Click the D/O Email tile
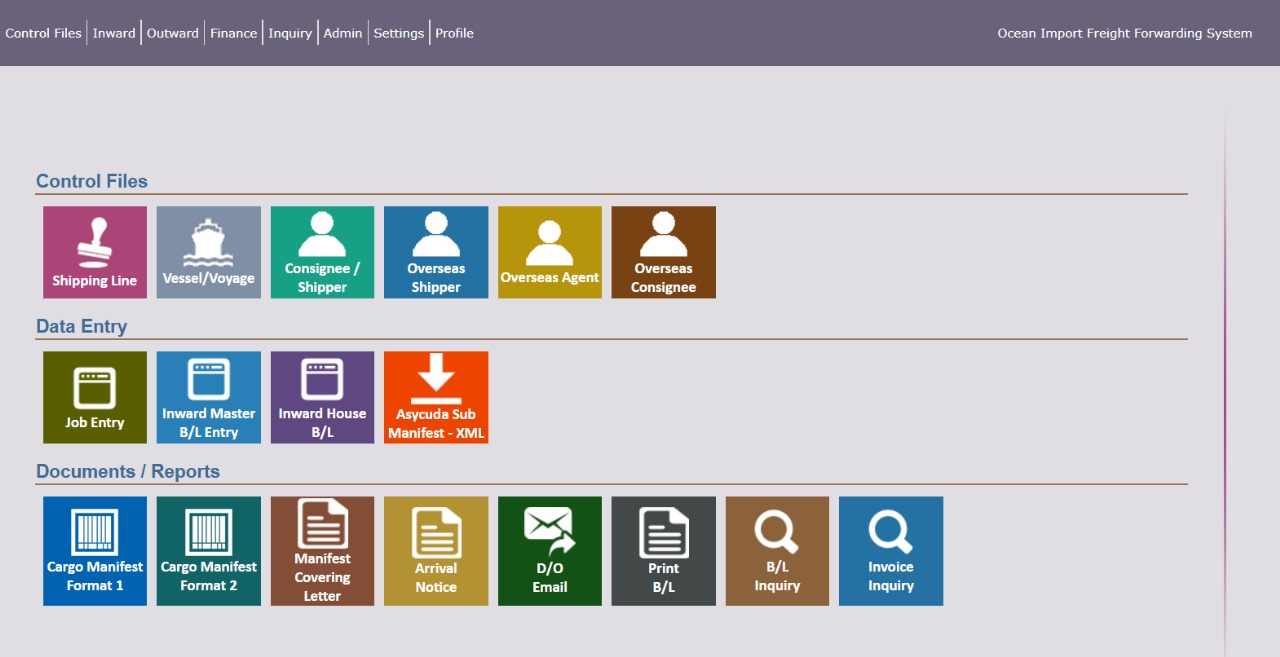The width and height of the screenshot is (1280, 657). tap(550, 551)
